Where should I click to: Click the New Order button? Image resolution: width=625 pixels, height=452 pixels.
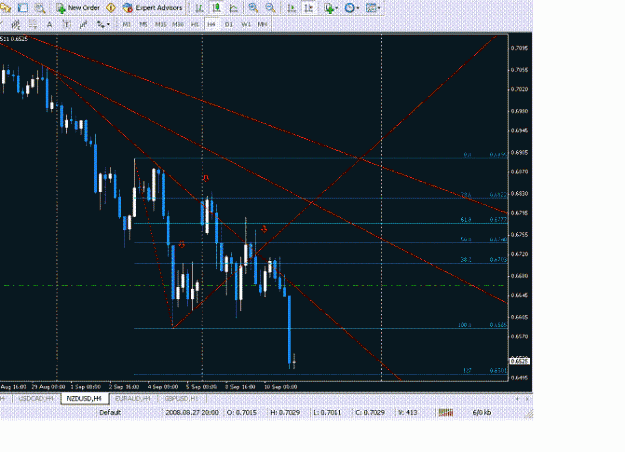[78, 8]
